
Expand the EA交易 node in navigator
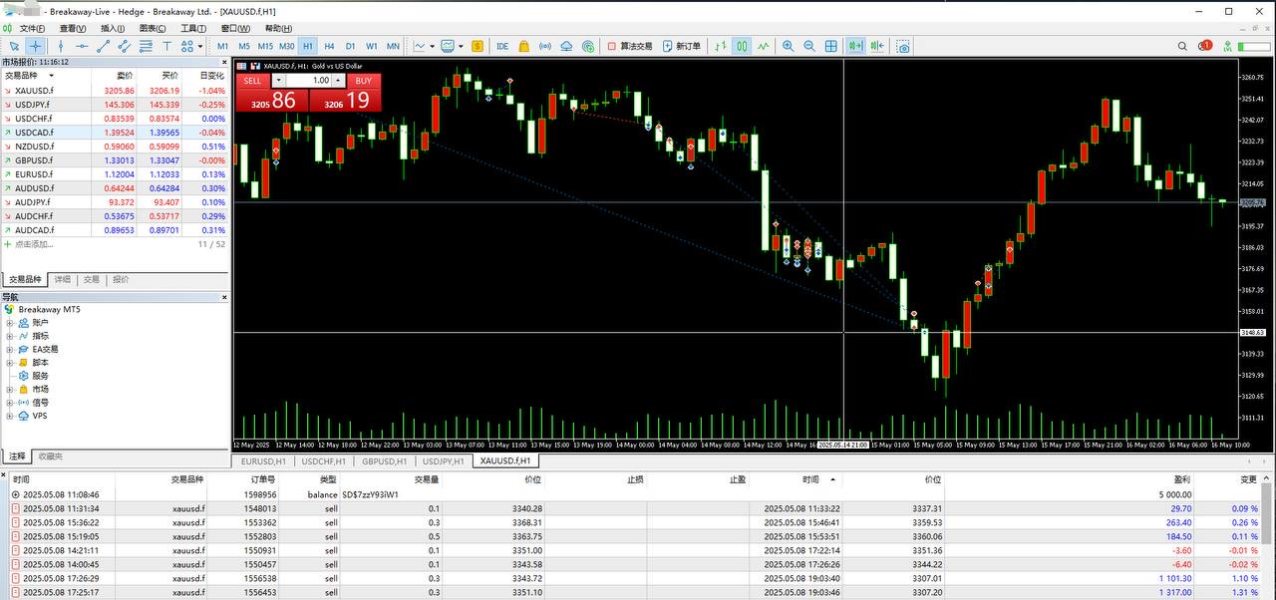point(10,349)
